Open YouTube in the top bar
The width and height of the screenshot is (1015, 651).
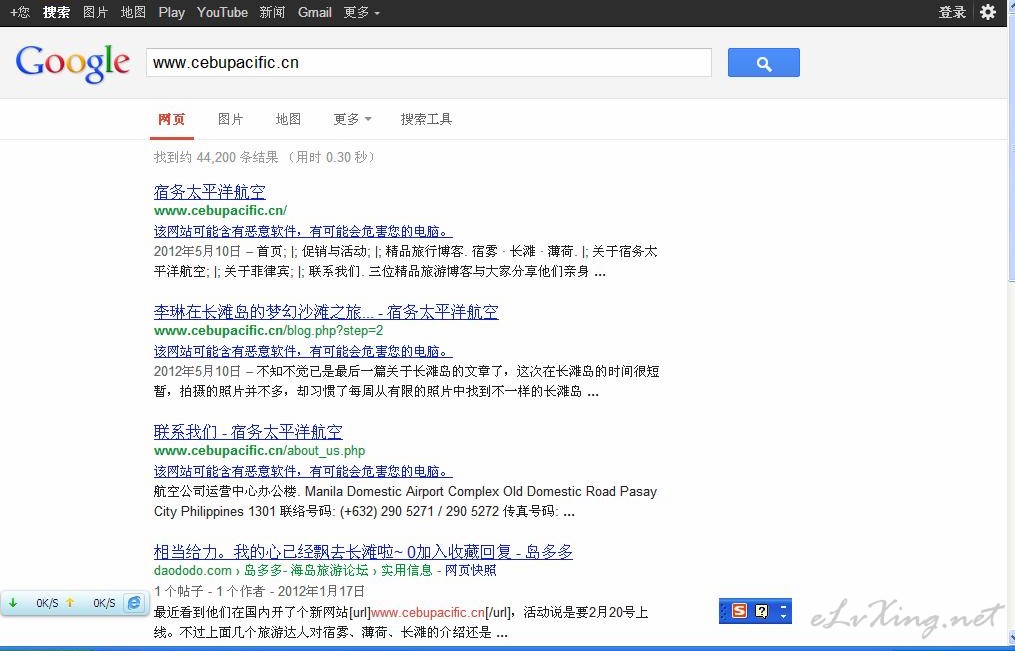(x=222, y=12)
